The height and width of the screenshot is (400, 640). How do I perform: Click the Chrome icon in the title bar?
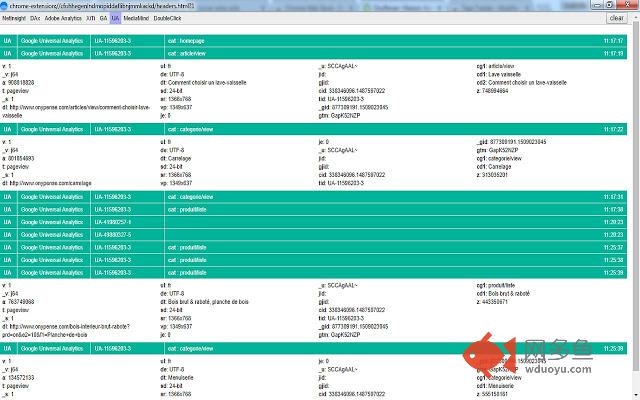[4, 6]
